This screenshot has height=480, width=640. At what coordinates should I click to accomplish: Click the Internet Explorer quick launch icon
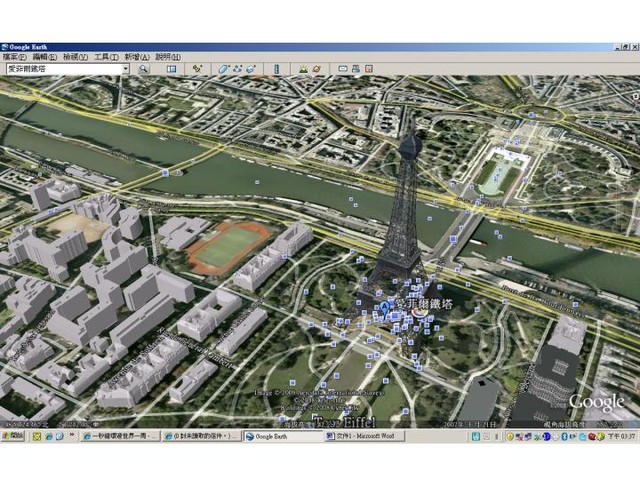pos(49,436)
